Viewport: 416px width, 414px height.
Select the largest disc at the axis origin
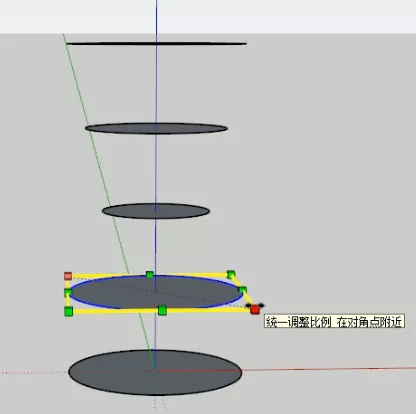pyautogui.click(x=155, y=372)
